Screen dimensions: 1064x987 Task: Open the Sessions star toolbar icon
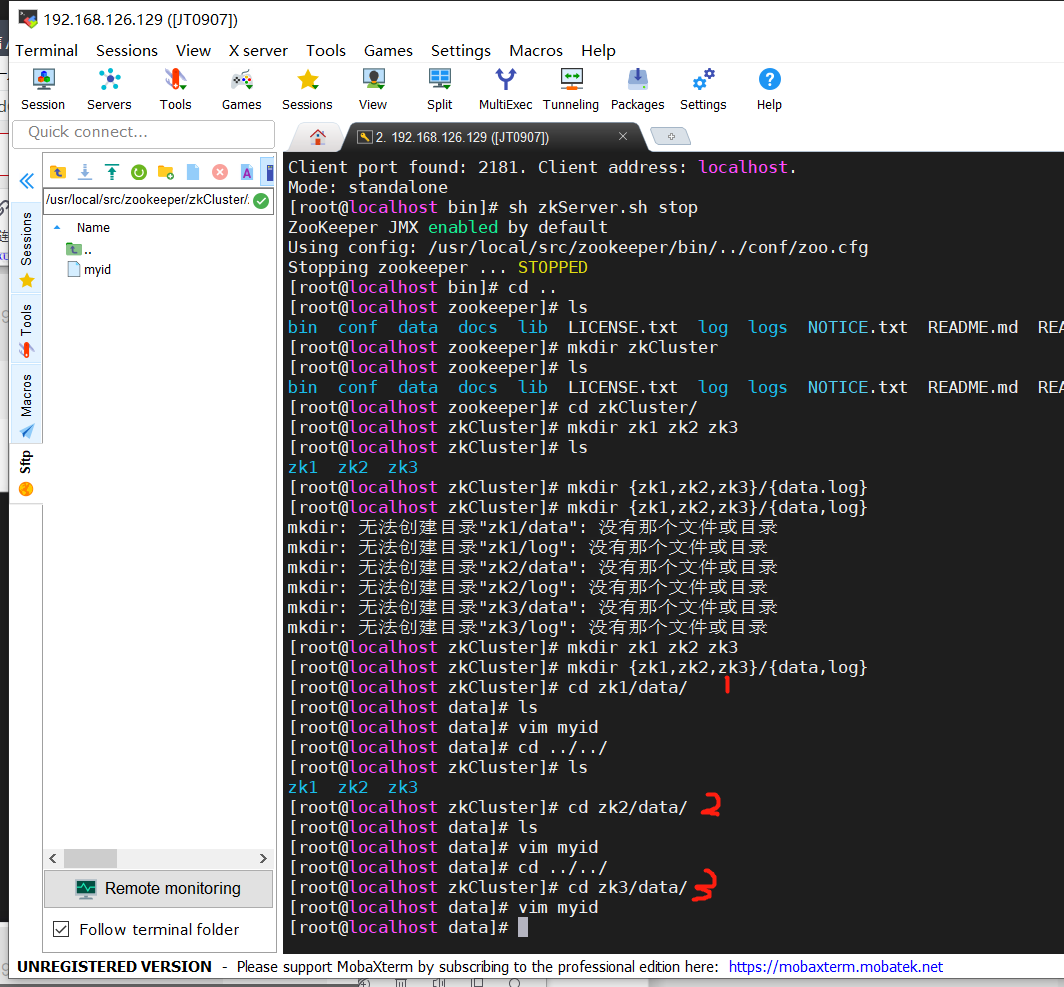click(307, 89)
